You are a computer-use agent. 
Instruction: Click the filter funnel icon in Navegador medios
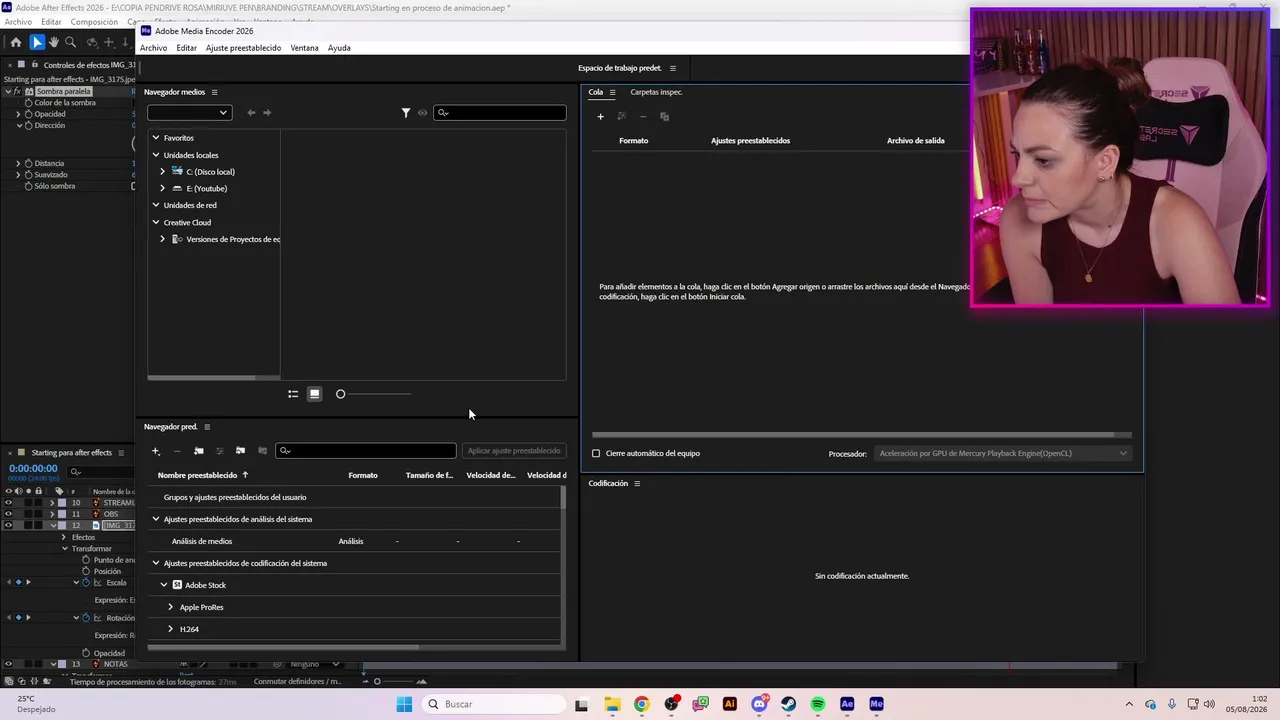[406, 113]
